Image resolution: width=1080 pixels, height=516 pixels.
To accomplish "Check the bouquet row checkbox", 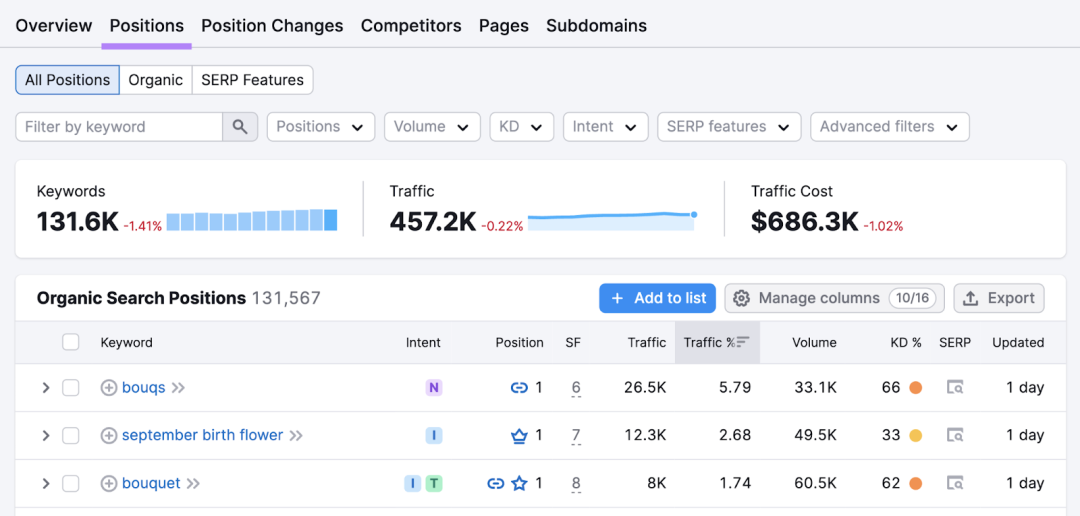I will tap(70, 484).
